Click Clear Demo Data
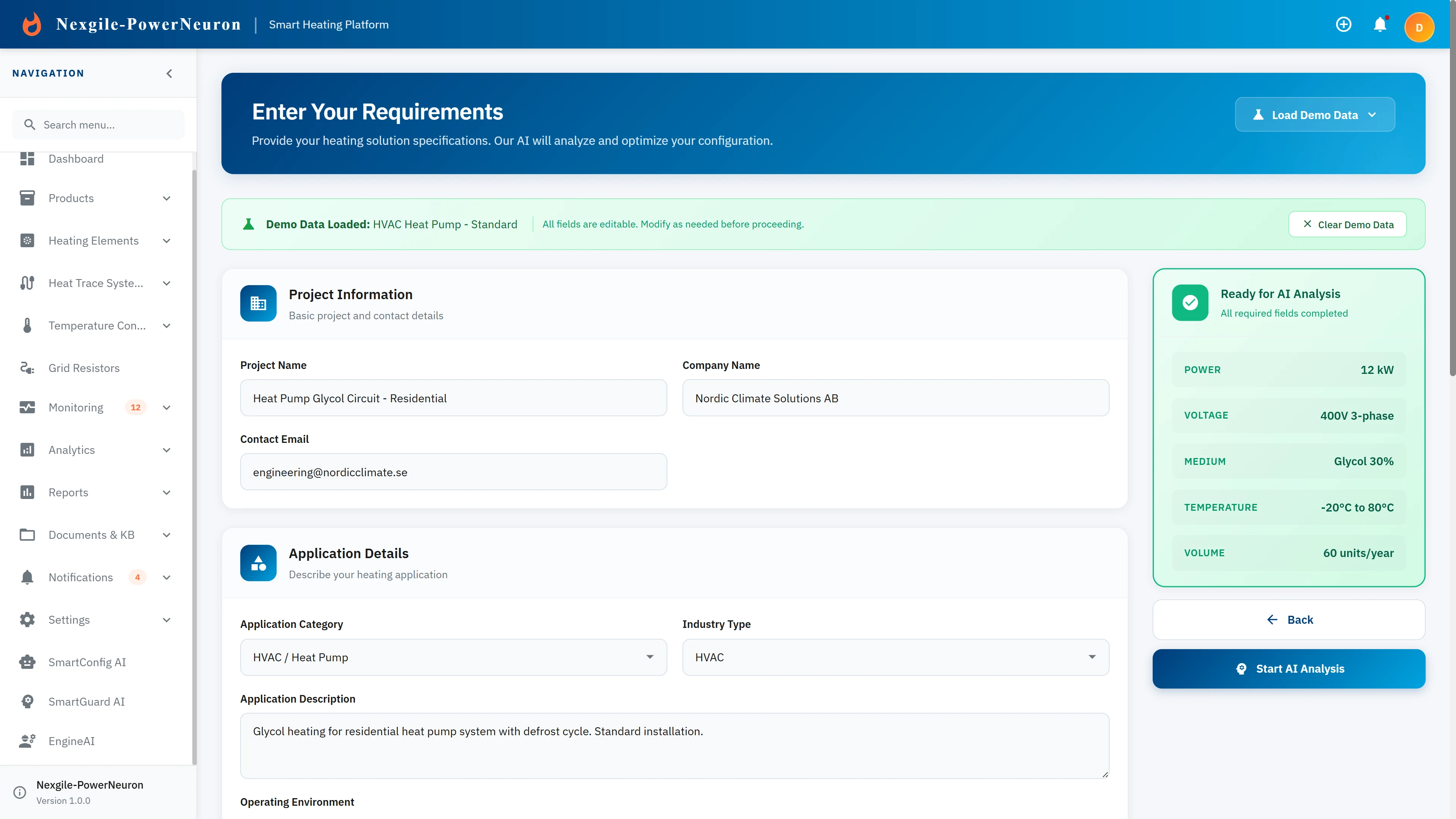The width and height of the screenshot is (1456, 819). tap(1348, 224)
